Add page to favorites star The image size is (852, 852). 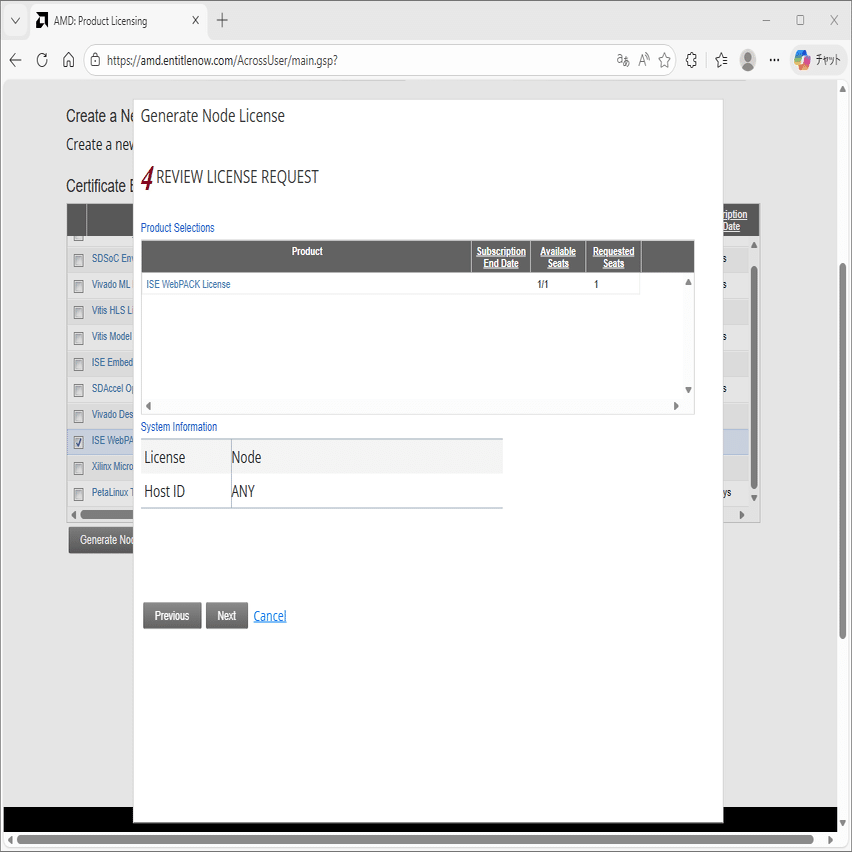click(x=664, y=60)
